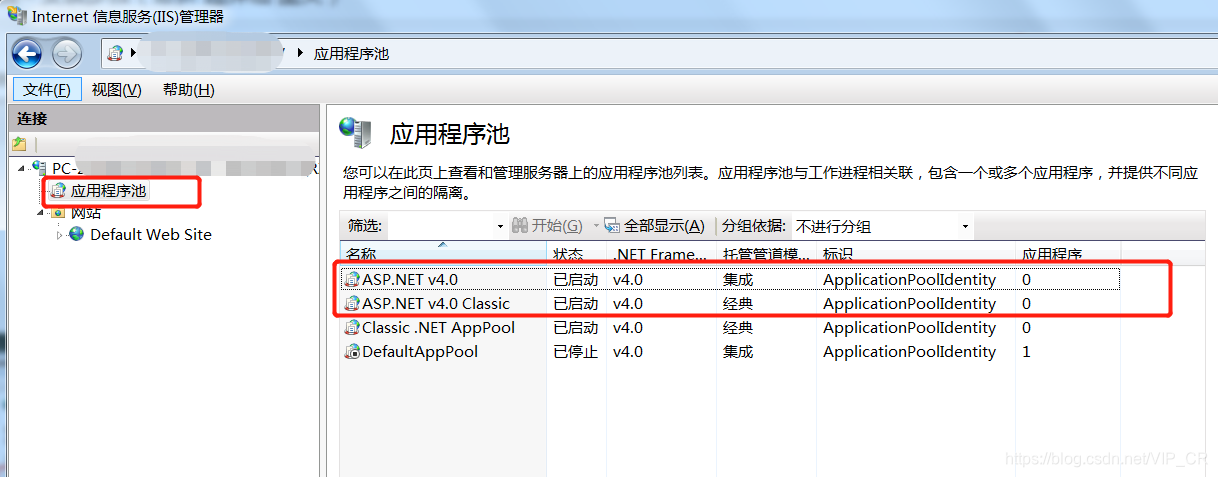The height and width of the screenshot is (477, 1218).
Task: Click 集成 pipeline mode in ASP.NET v4.0 row
Action: 738,279
